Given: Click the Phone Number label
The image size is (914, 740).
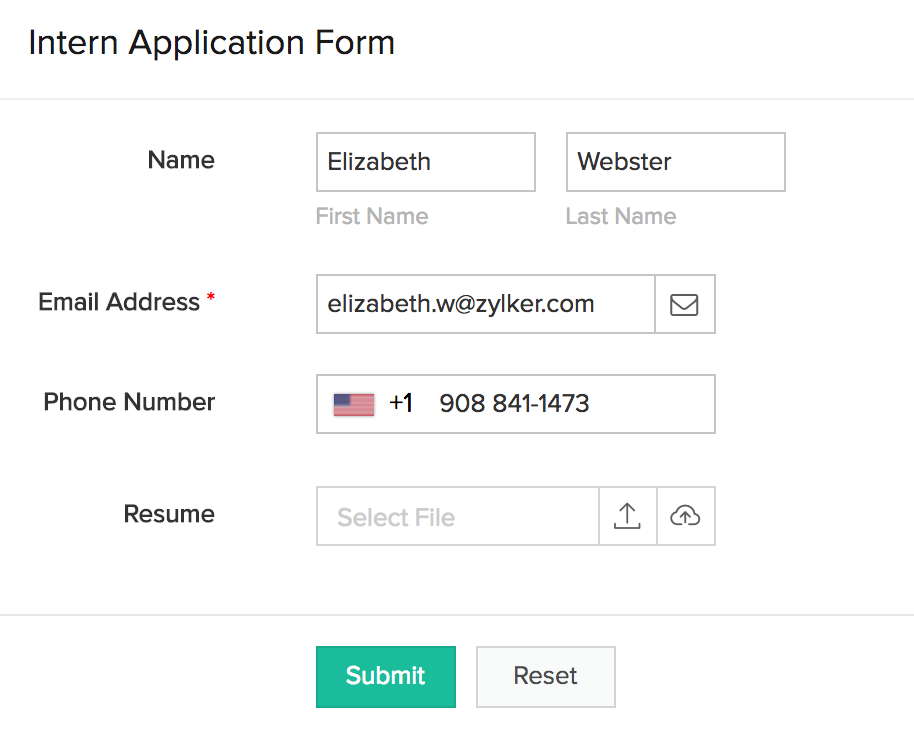Looking at the screenshot, I should 129,402.
